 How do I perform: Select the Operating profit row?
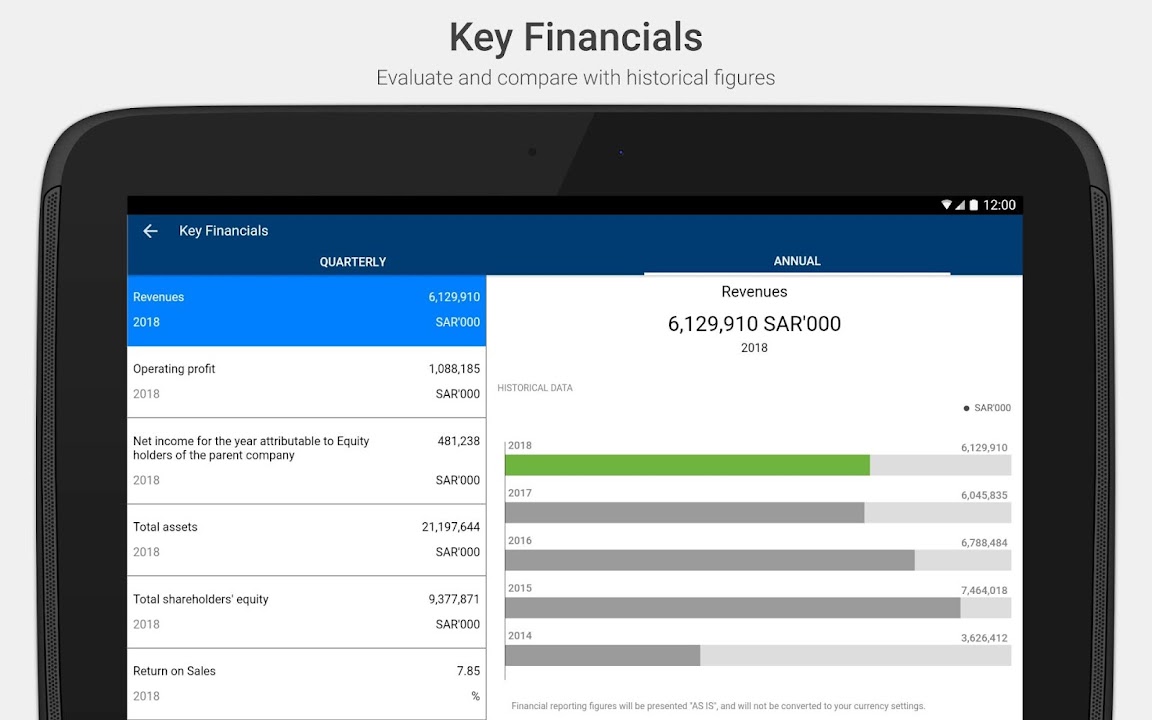point(306,381)
